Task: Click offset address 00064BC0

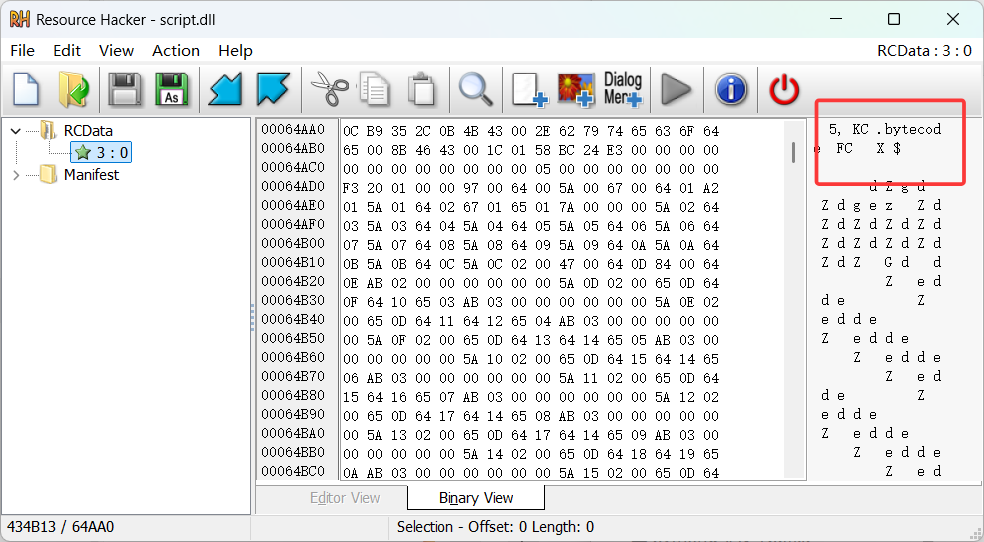Action: (293, 471)
